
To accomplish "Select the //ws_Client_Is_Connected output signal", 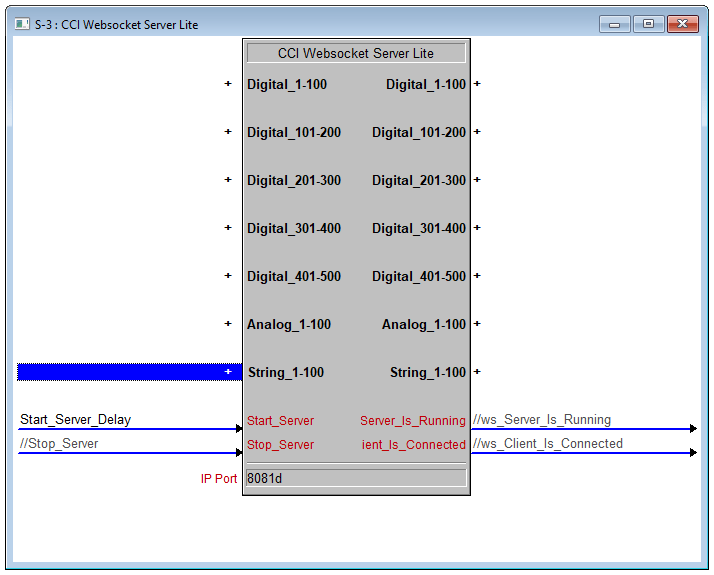I will (x=548, y=444).
